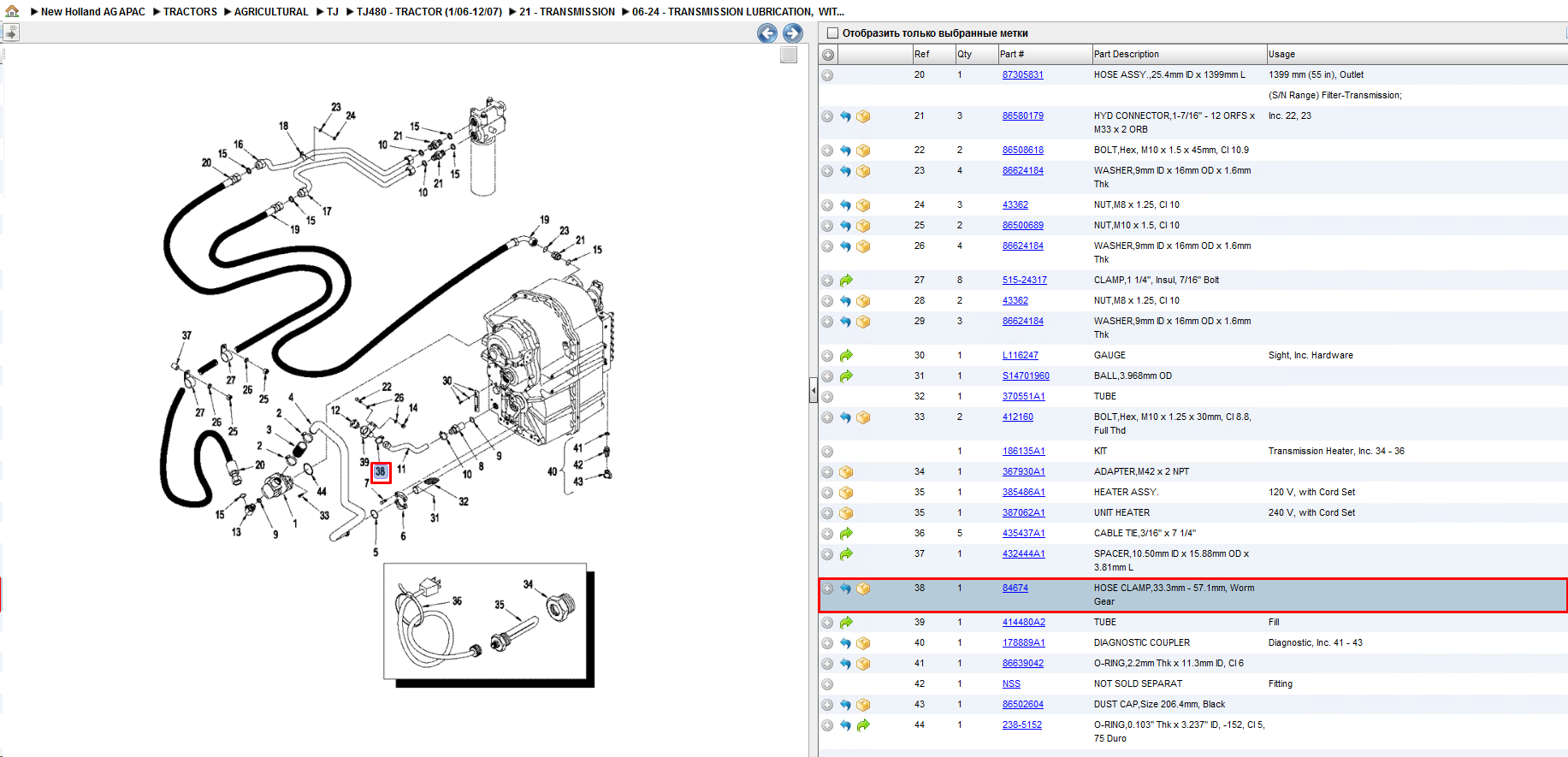Click the round select-all button in table header
This screenshot has width=1568, height=757.
point(828,55)
